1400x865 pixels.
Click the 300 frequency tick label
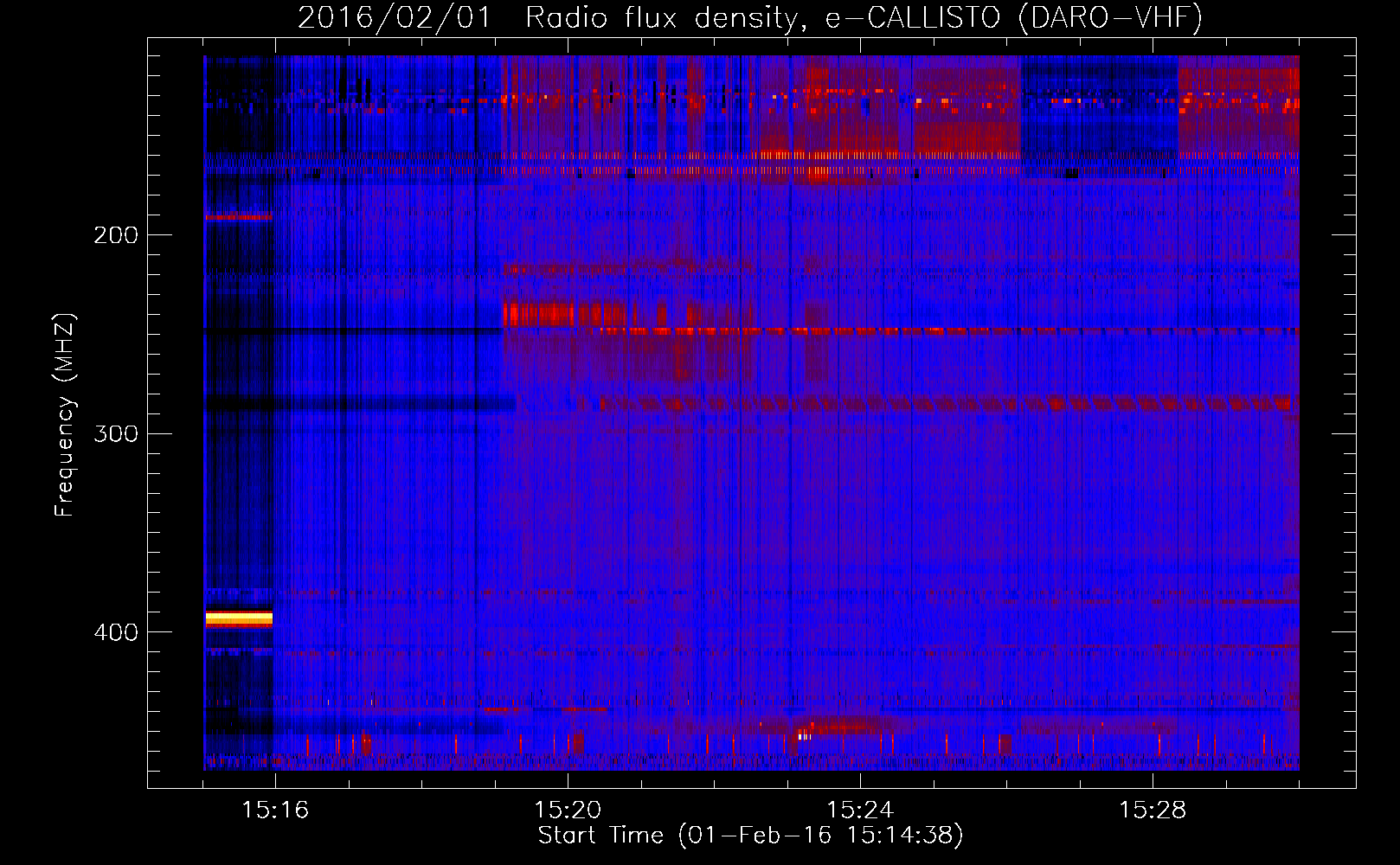(115, 433)
